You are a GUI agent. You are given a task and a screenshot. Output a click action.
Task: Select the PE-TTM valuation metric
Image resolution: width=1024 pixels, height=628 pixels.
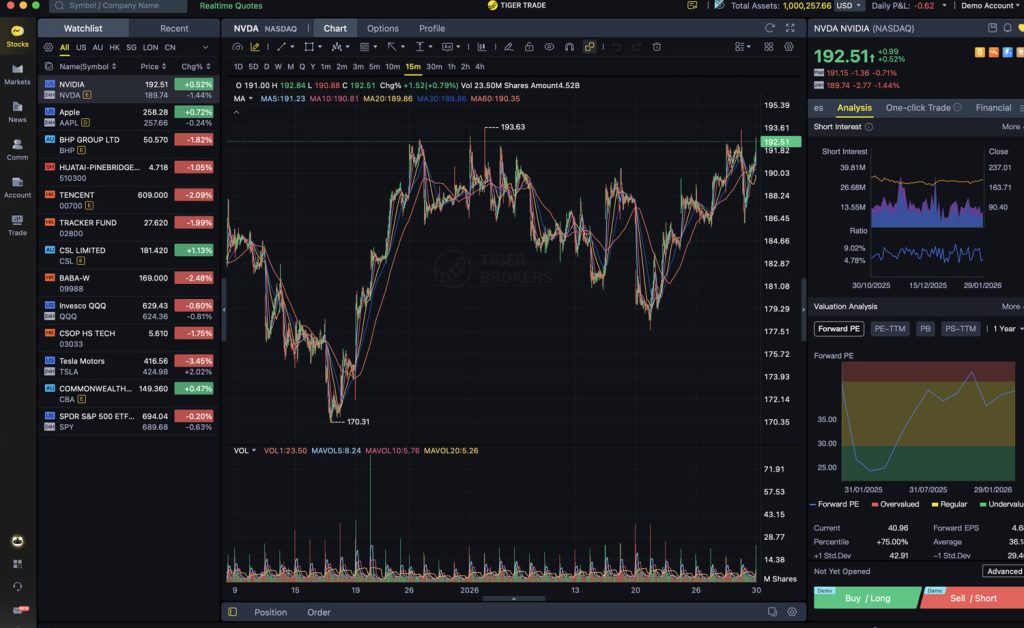coord(889,329)
